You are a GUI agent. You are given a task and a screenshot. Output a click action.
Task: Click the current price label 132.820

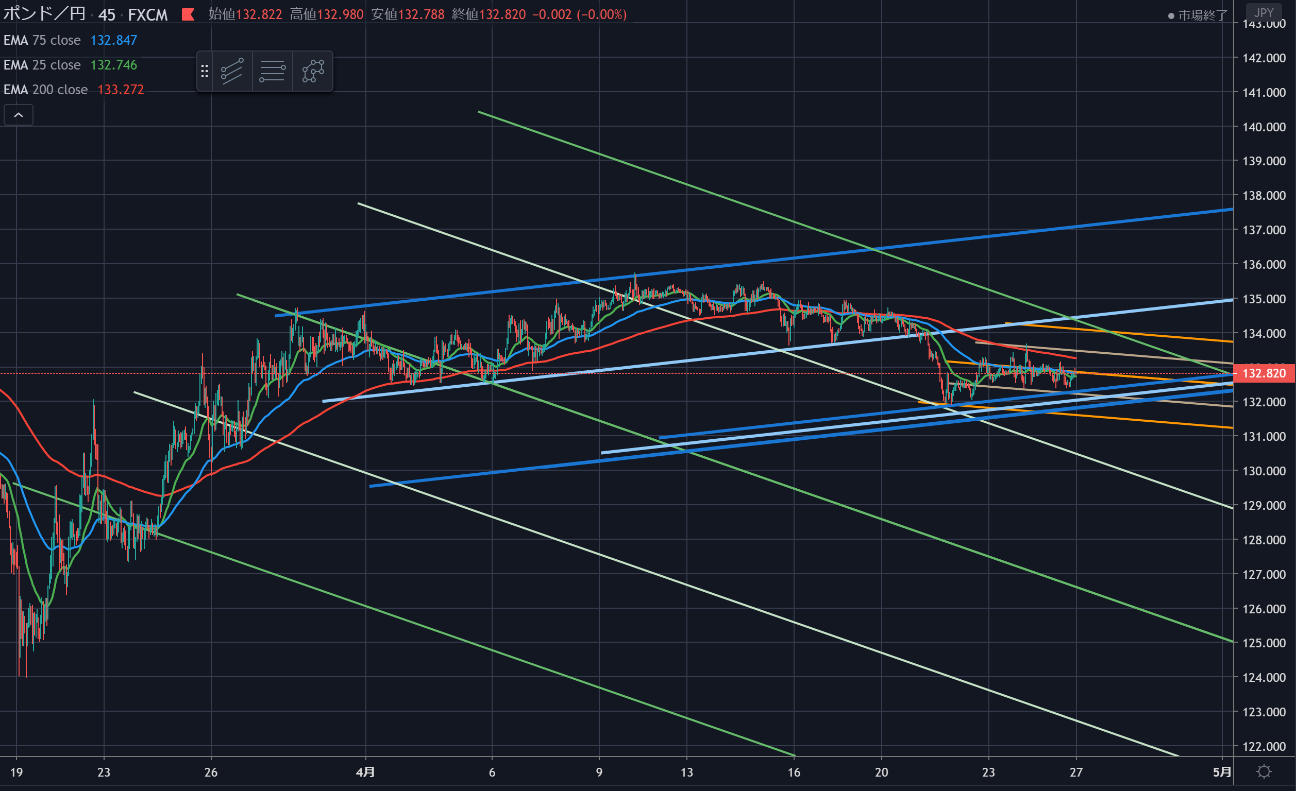(1266, 373)
